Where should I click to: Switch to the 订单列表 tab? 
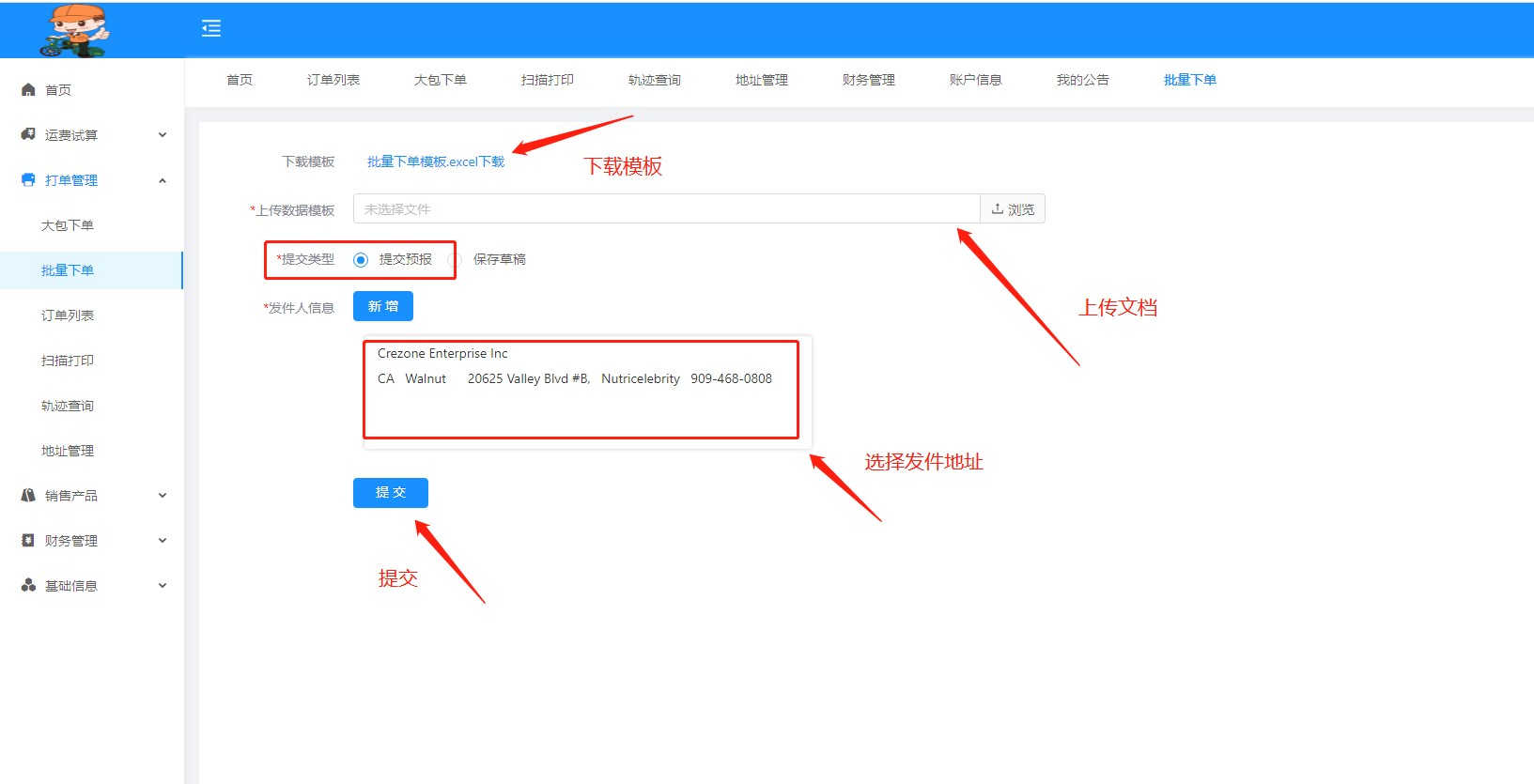(333, 80)
